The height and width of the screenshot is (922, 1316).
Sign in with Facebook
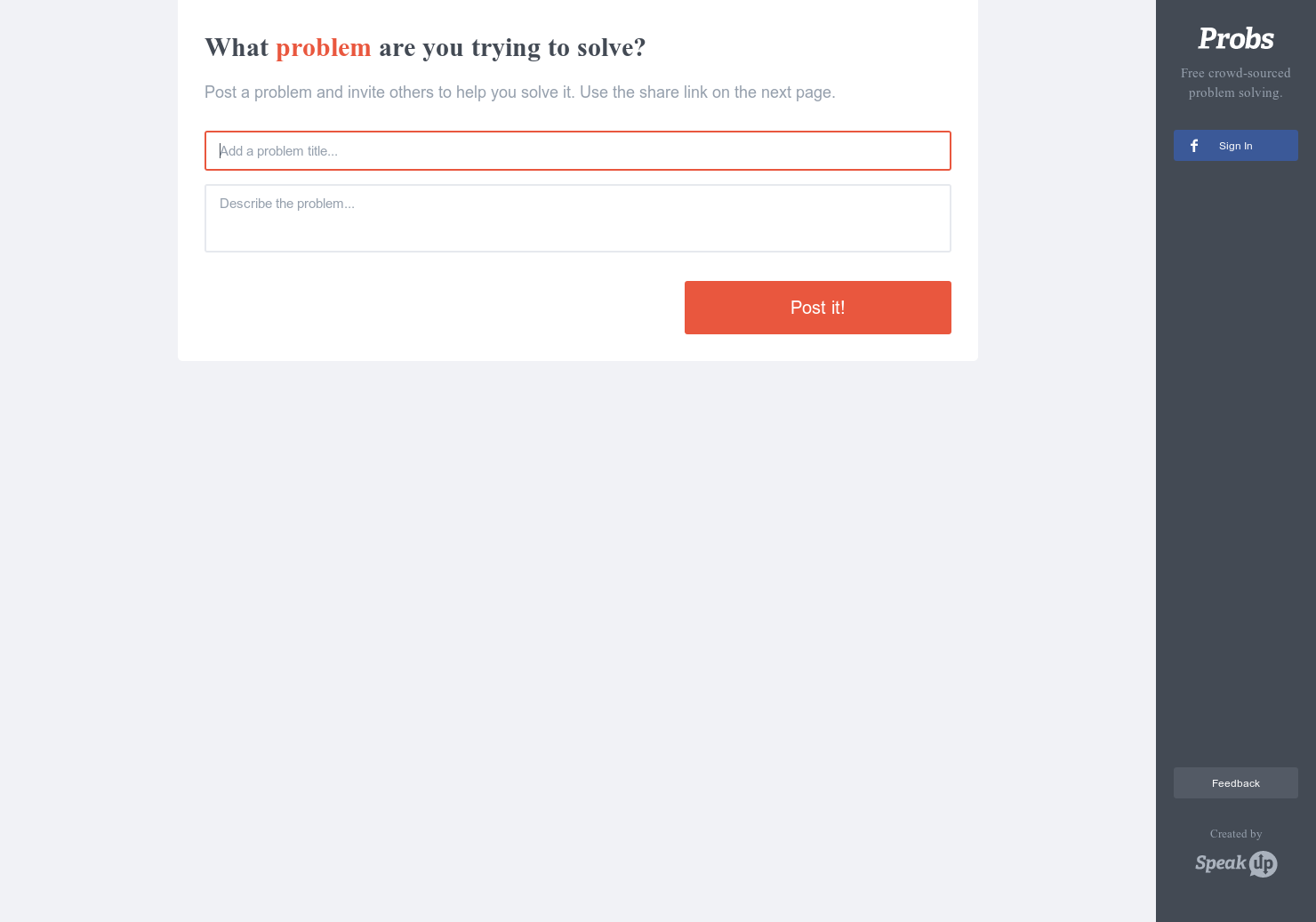[x=1235, y=145]
